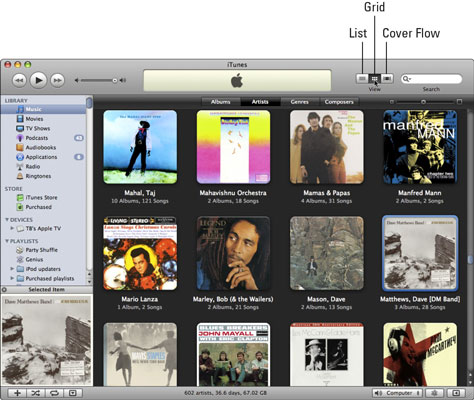Open the Computer speakers dropdown
This screenshot has height=400, width=474.
pyautogui.click(x=397, y=393)
